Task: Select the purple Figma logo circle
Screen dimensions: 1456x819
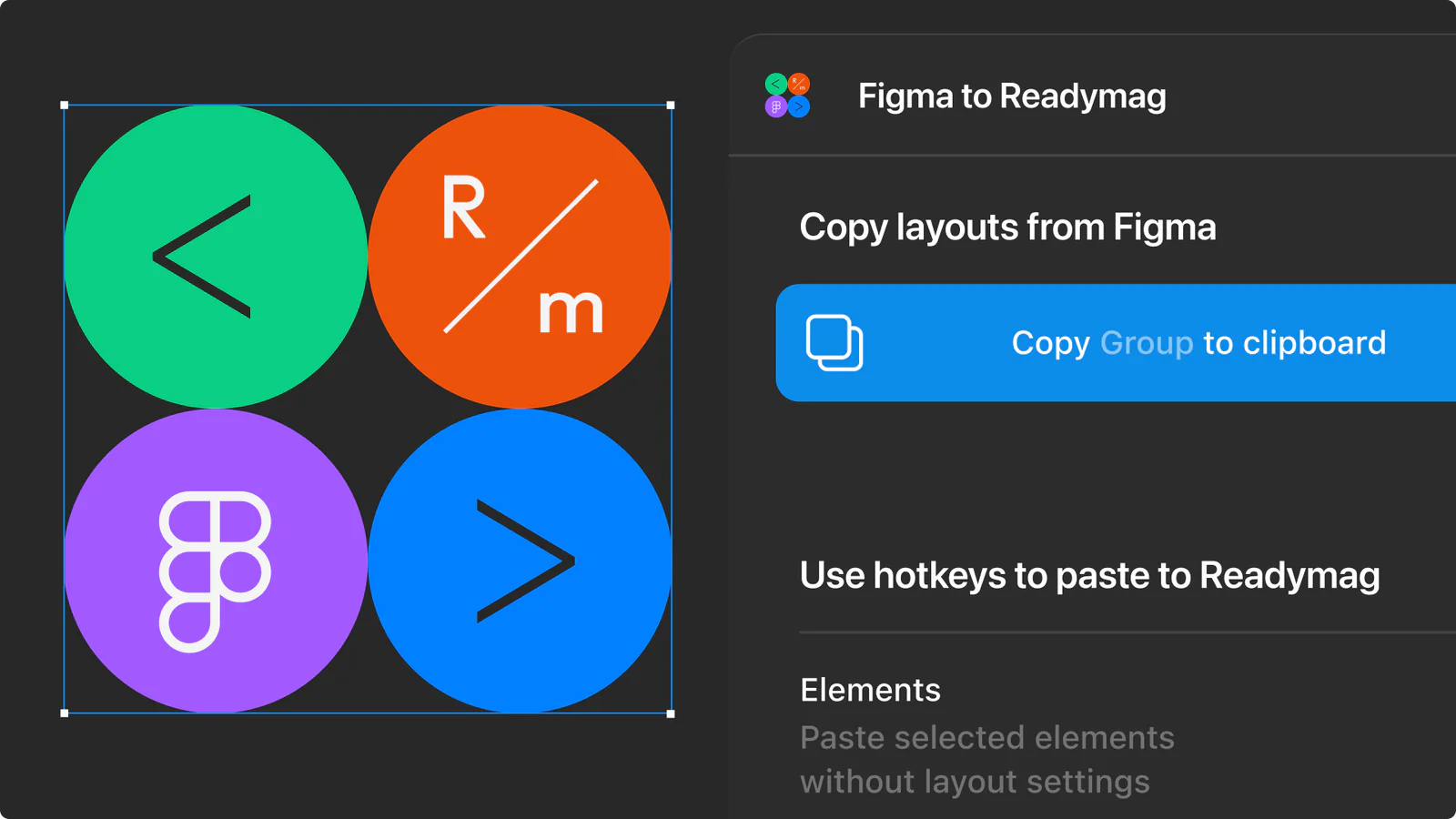Action: coord(216,561)
